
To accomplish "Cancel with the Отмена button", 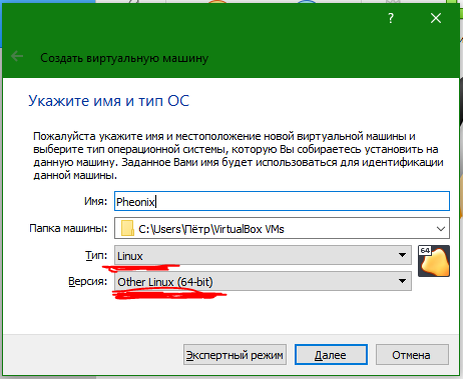I will coord(412,355).
